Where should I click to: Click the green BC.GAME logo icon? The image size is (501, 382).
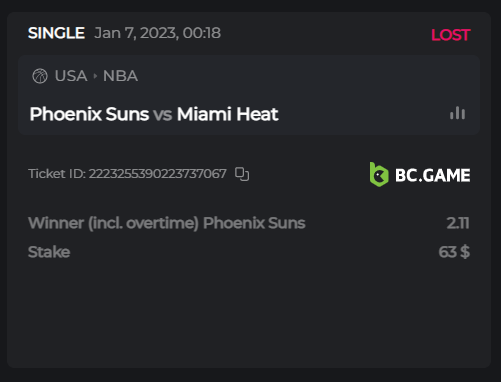[x=379, y=174]
